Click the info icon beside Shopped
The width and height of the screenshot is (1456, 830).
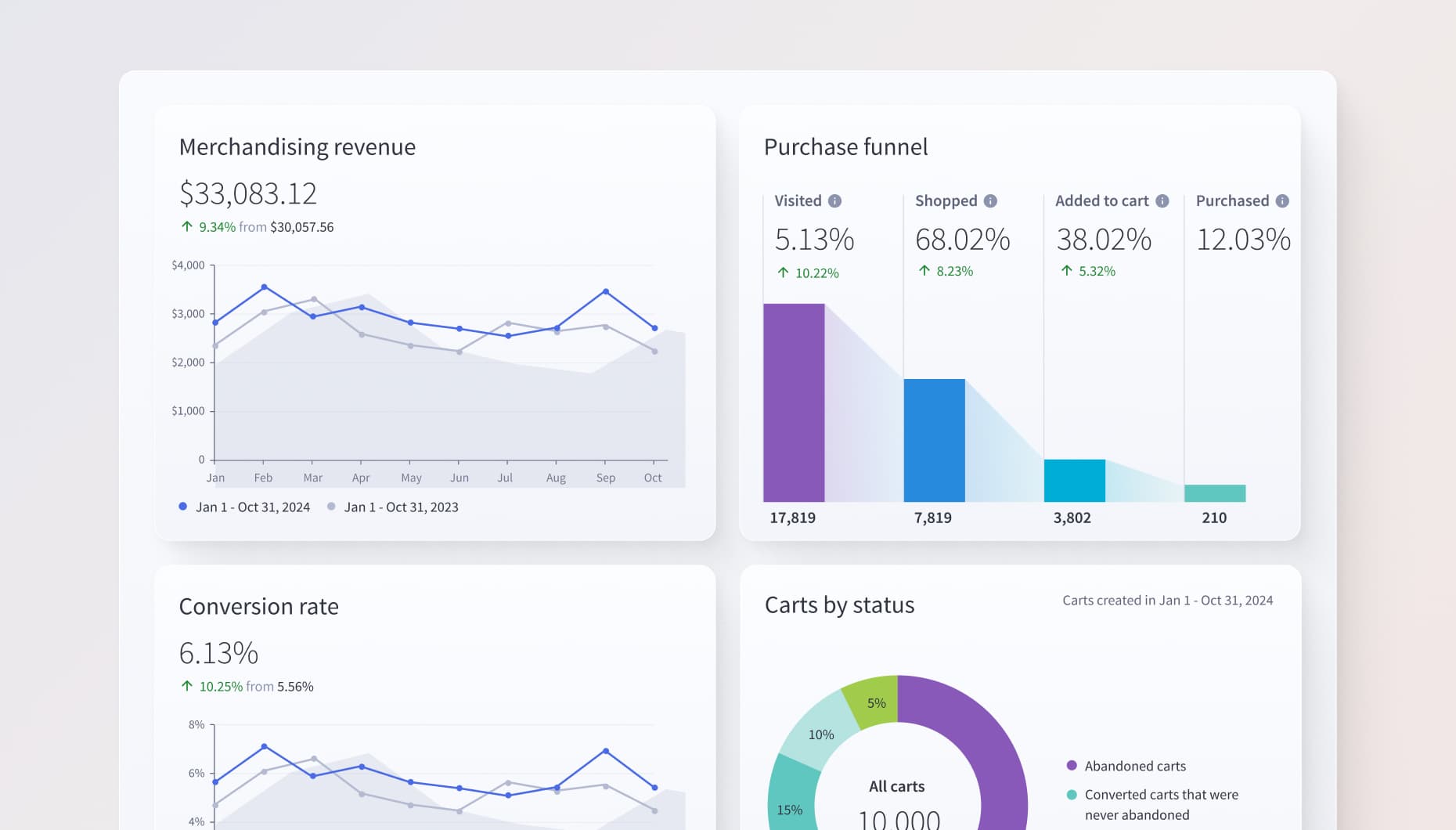click(990, 201)
